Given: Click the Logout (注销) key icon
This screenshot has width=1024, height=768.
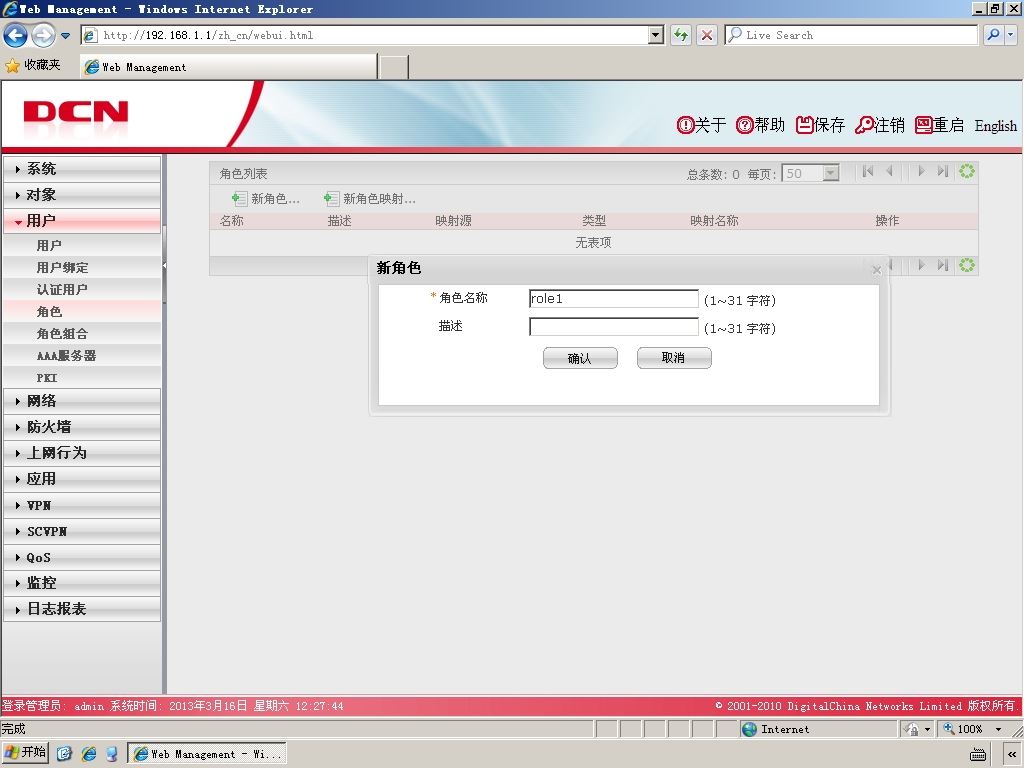Looking at the screenshot, I should [864, 125].
